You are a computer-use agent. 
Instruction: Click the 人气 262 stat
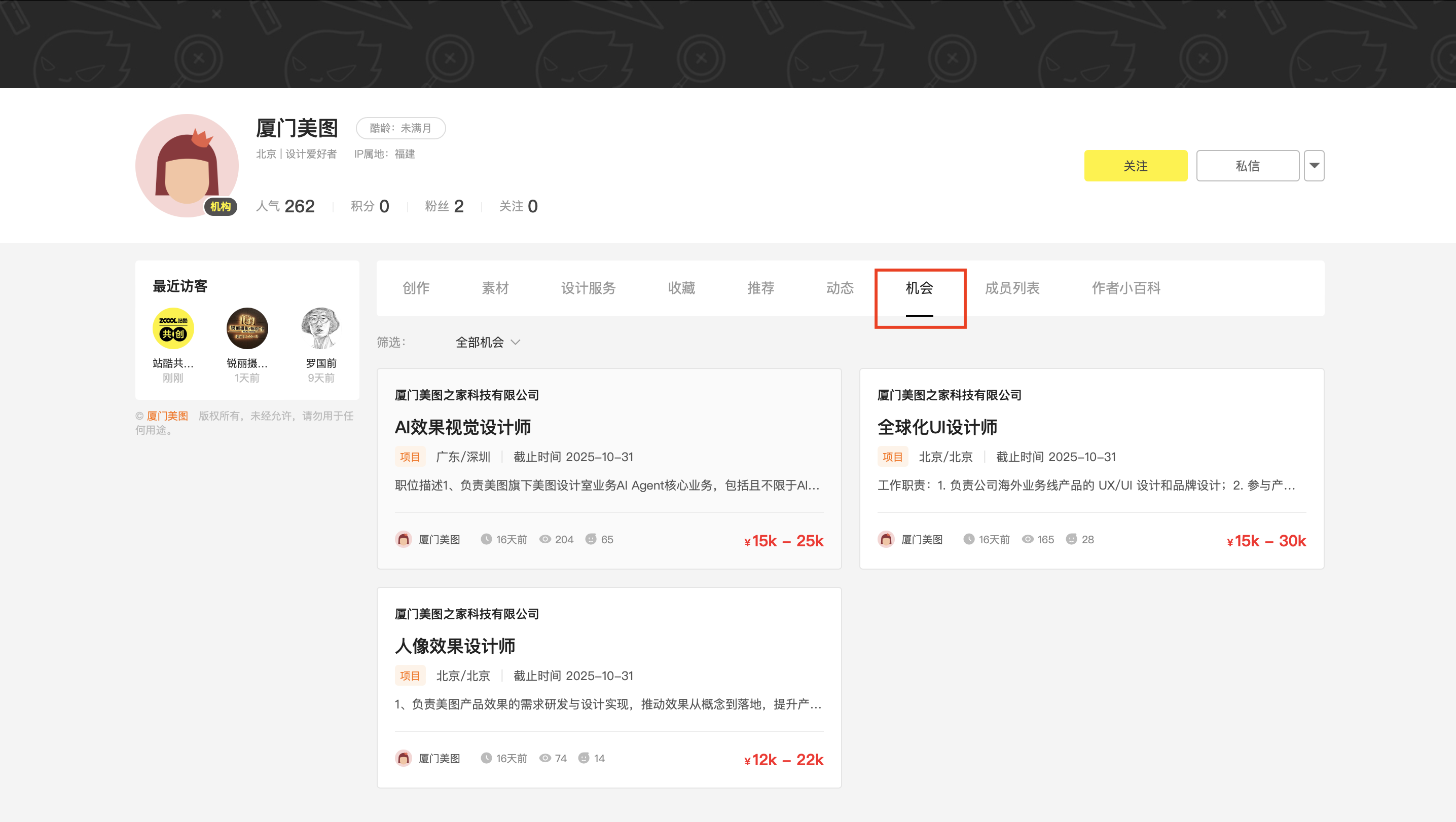click(x=285, y=206)
